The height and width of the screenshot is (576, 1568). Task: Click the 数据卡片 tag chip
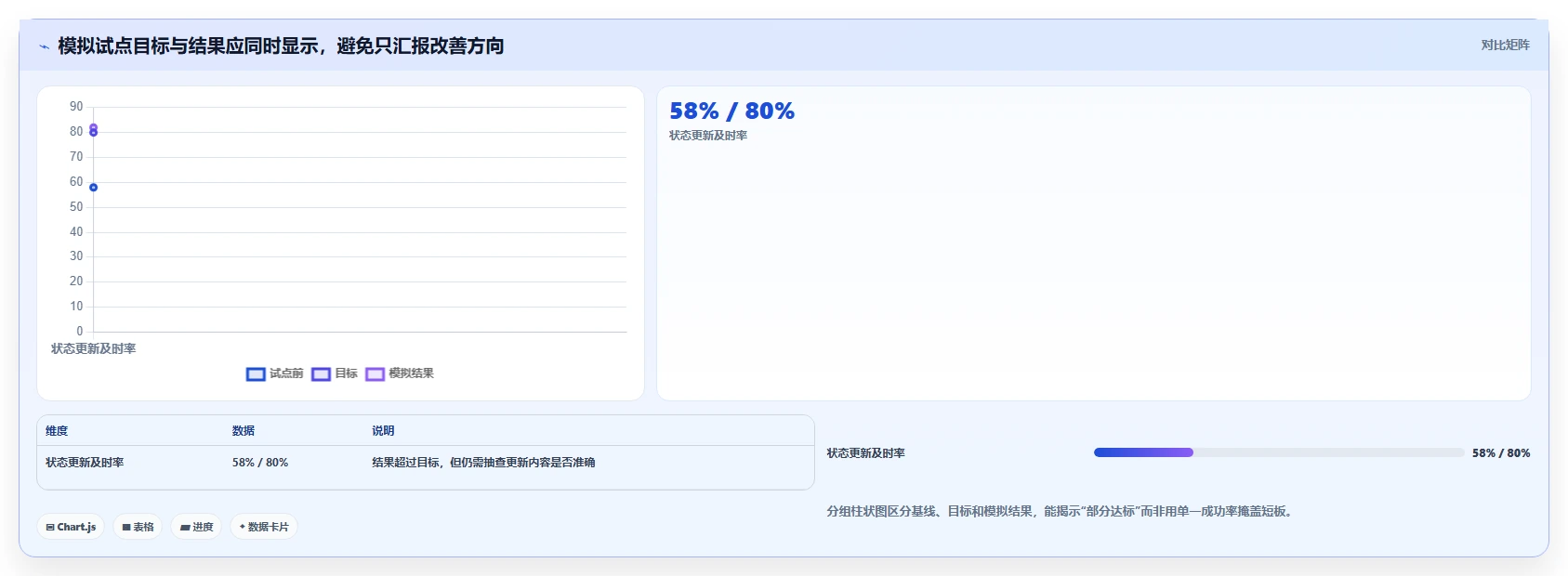[x=264, y=527]
